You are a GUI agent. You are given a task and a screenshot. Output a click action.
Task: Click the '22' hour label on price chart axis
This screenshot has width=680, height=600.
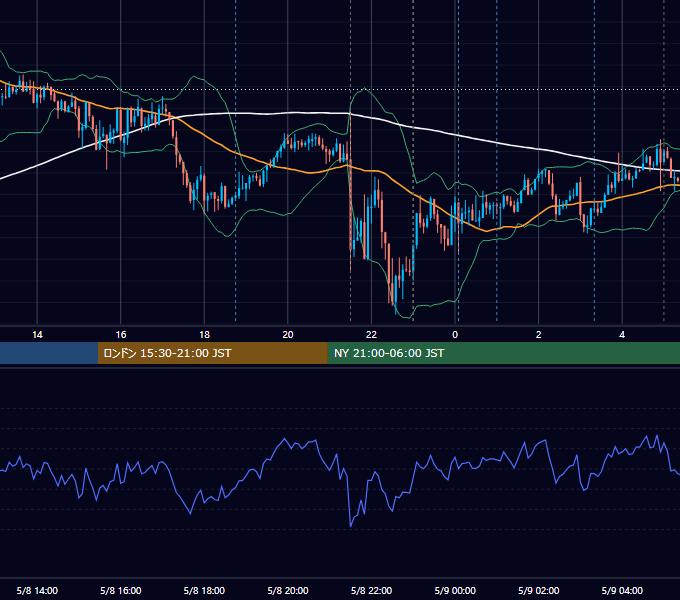point(371,335)
